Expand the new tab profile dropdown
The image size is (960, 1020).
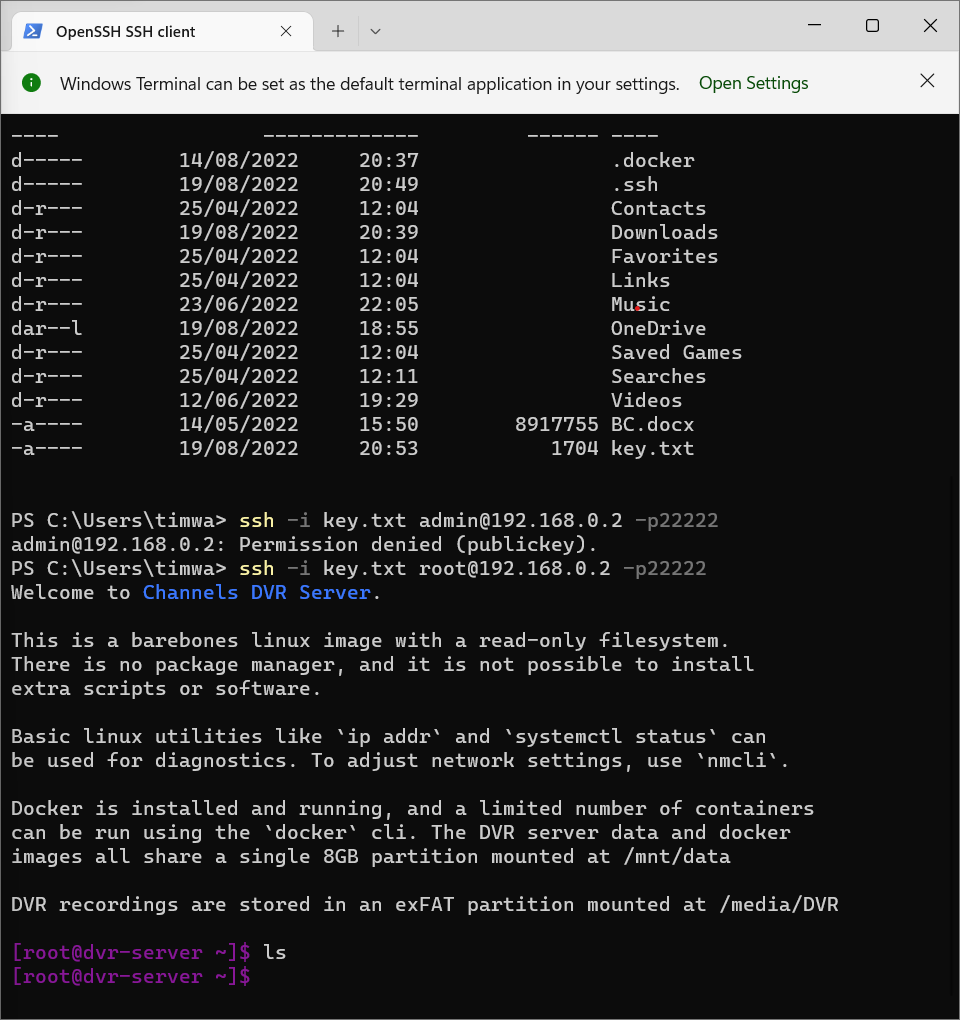point(375,31)
